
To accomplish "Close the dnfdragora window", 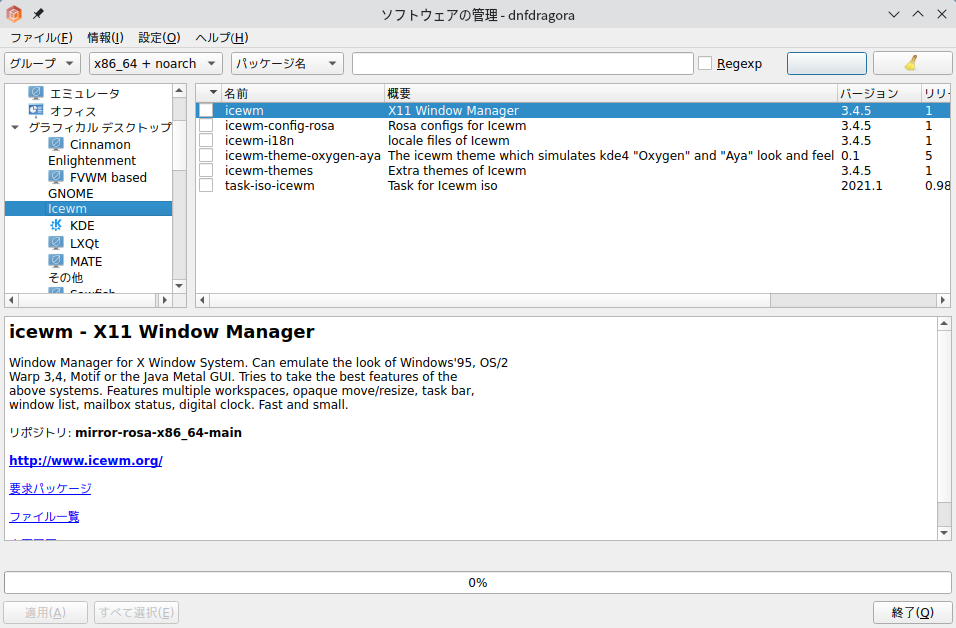I will pos(941,14).
